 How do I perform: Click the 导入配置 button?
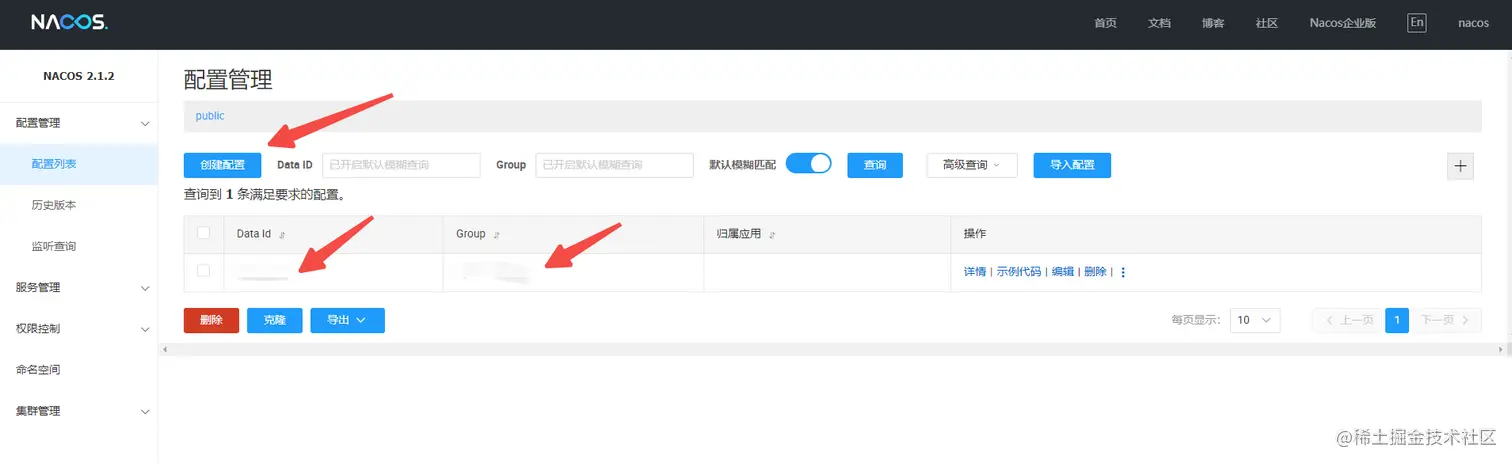coord(1072,165)
